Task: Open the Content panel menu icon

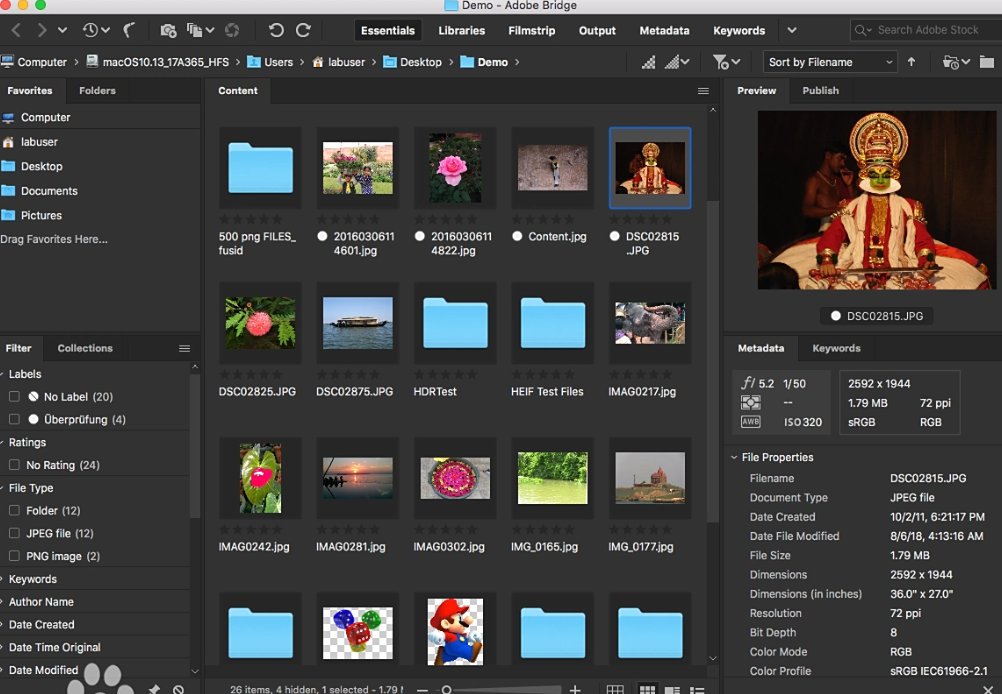Action: (x=703, y=91)
